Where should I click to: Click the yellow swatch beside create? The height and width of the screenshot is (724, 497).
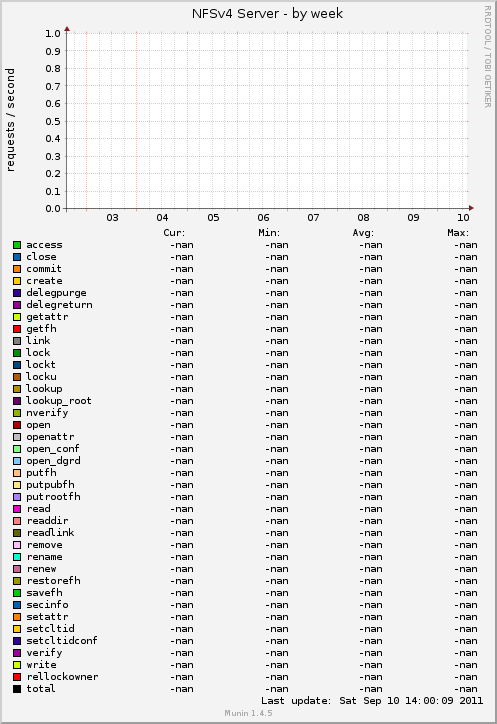tap(17, 281)
